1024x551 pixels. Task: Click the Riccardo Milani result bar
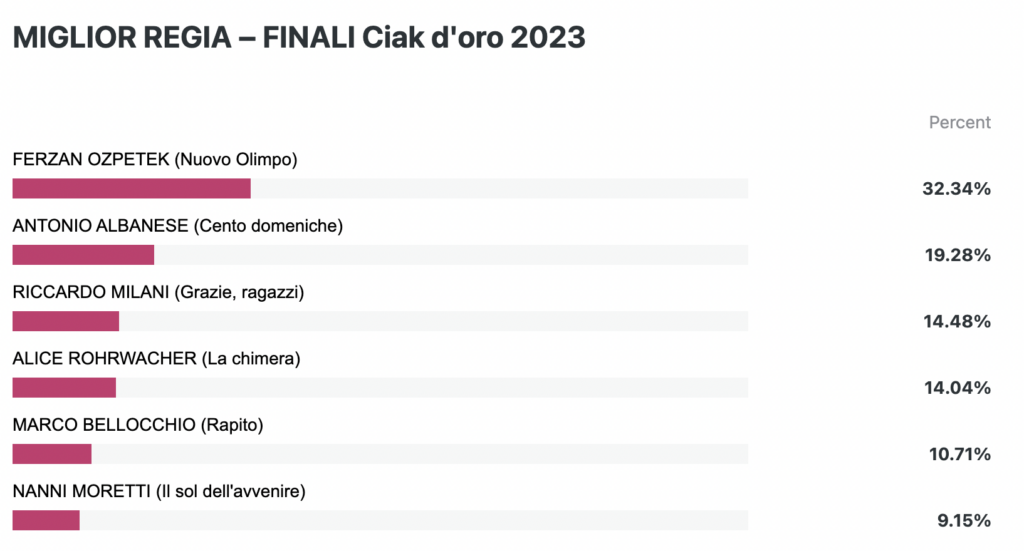click(x=380, y=321)
